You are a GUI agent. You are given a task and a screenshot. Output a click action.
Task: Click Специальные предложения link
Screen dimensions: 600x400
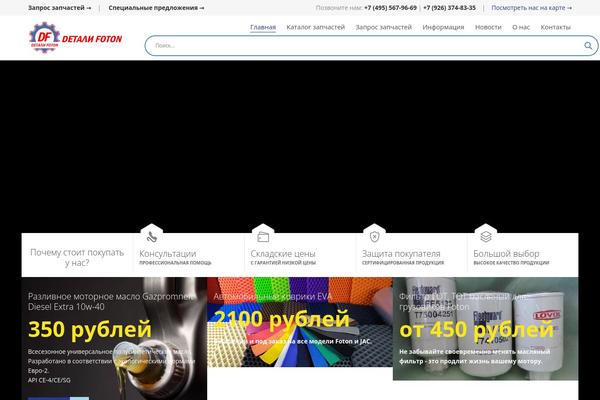pyautogui.click(x=156, y=8)
